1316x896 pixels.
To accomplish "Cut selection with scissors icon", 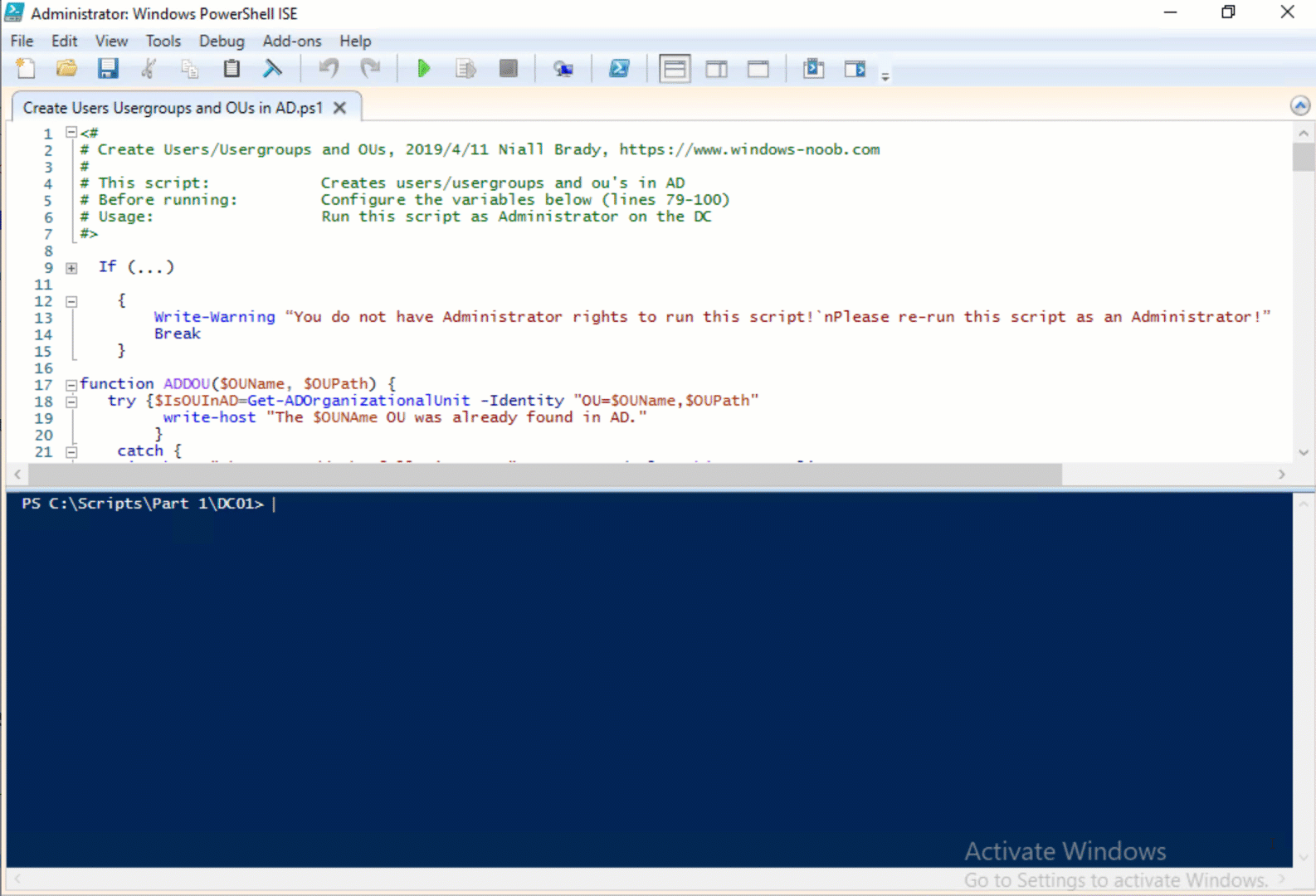I will pos(149,69).
